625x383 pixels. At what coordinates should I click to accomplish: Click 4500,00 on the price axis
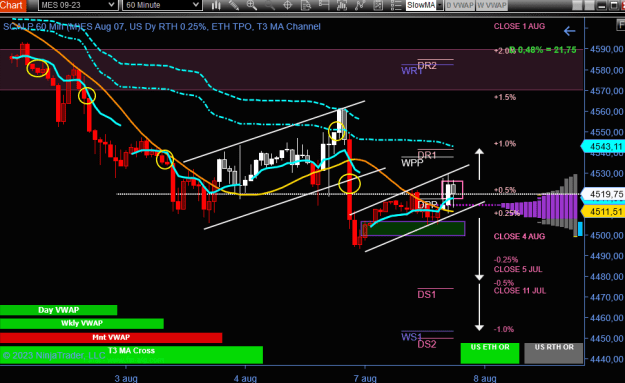pos(606,235)
